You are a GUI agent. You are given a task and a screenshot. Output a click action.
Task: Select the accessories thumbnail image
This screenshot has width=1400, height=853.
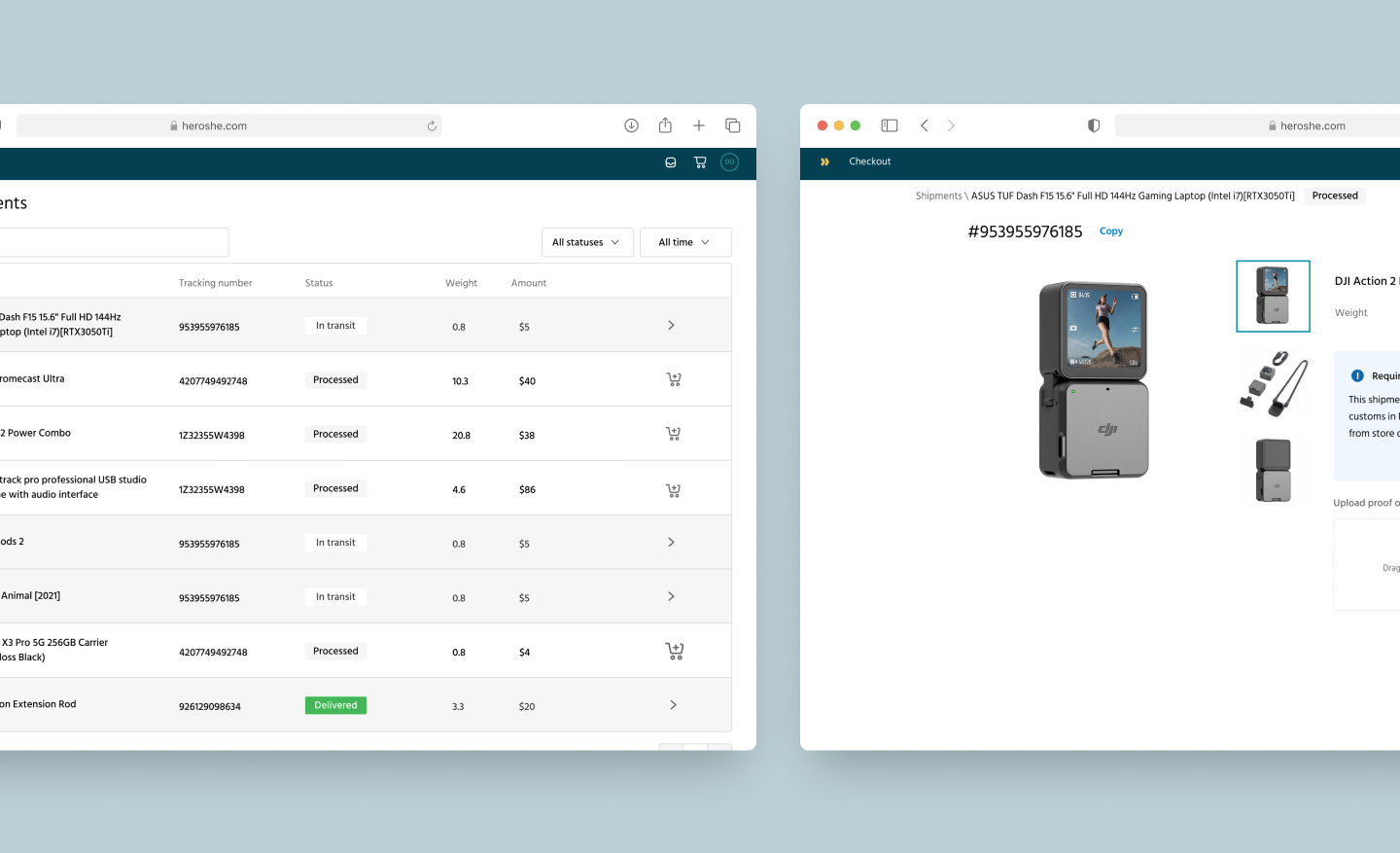tap(1273, 384)
